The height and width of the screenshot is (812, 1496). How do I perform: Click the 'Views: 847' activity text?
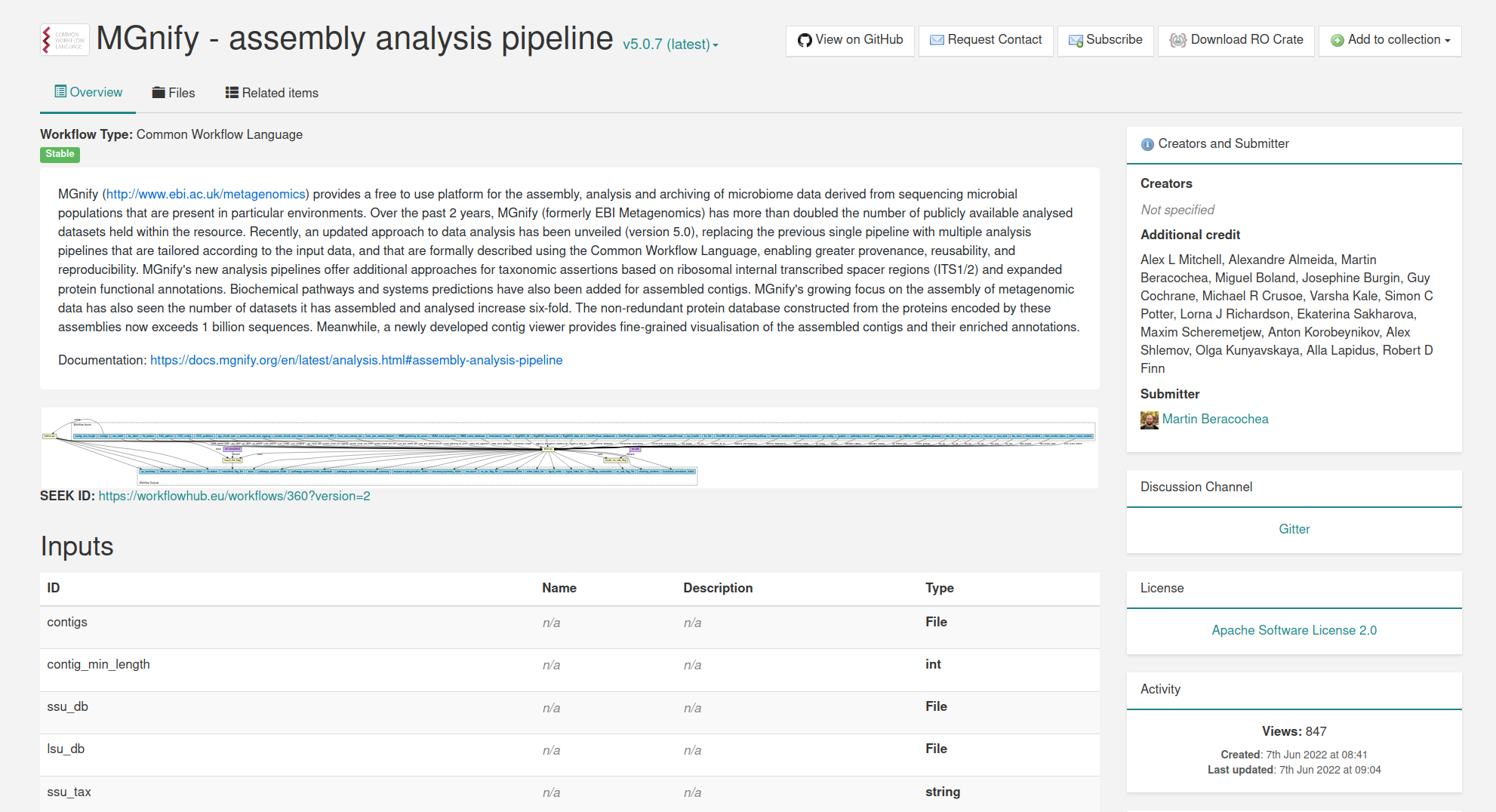pyautogui.click(x=1294, y=731)
